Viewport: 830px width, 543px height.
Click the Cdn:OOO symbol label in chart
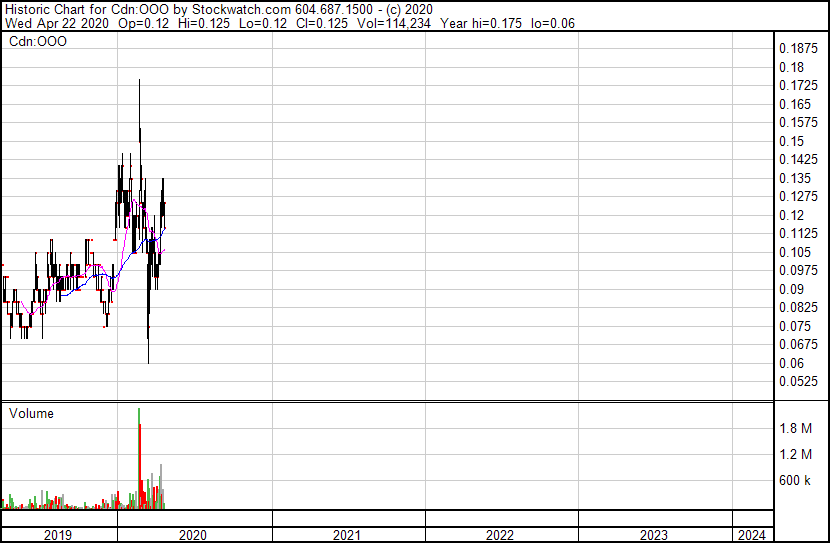[x=36, y=42]
